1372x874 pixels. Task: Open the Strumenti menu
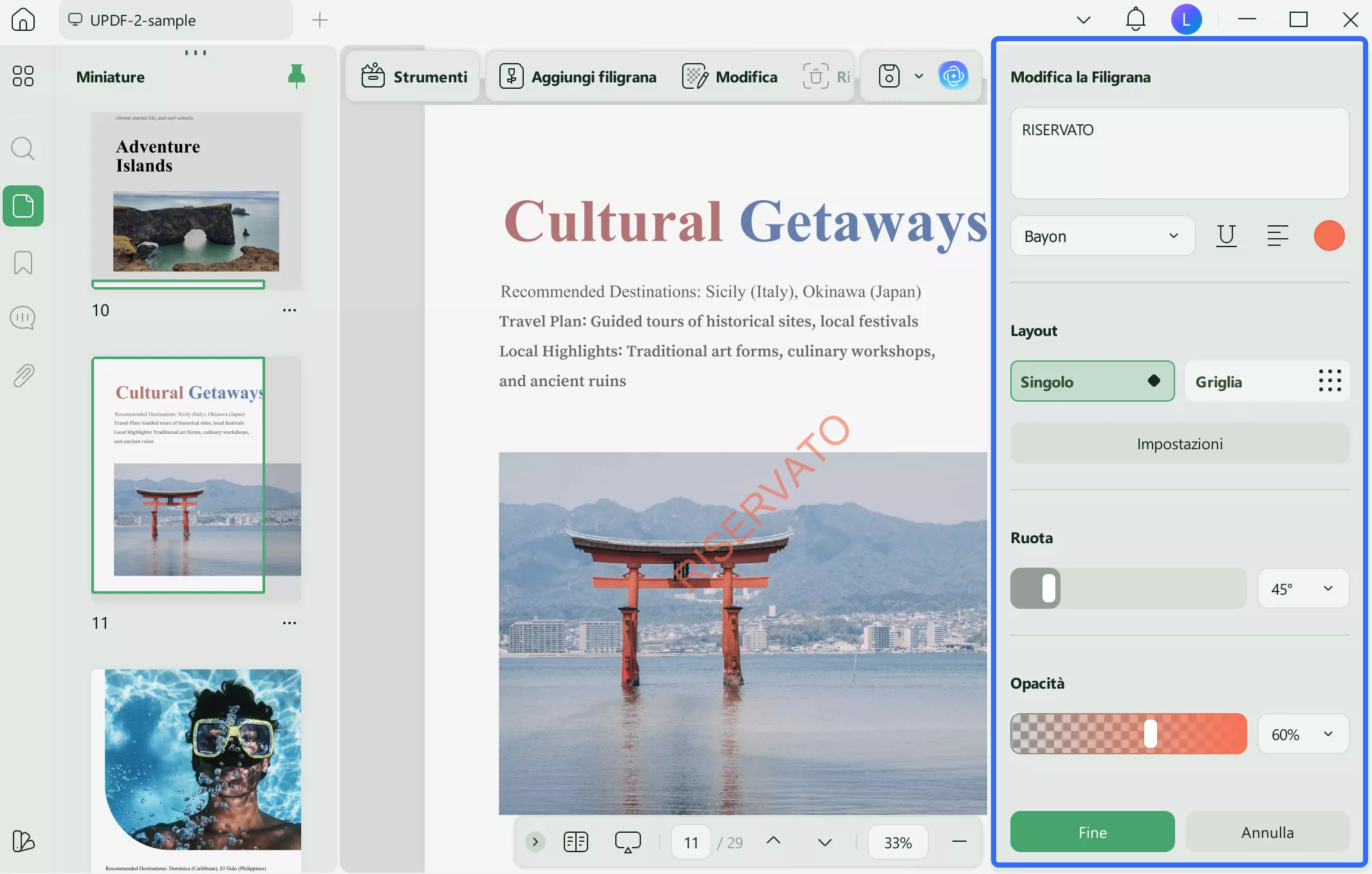point(414,77)
